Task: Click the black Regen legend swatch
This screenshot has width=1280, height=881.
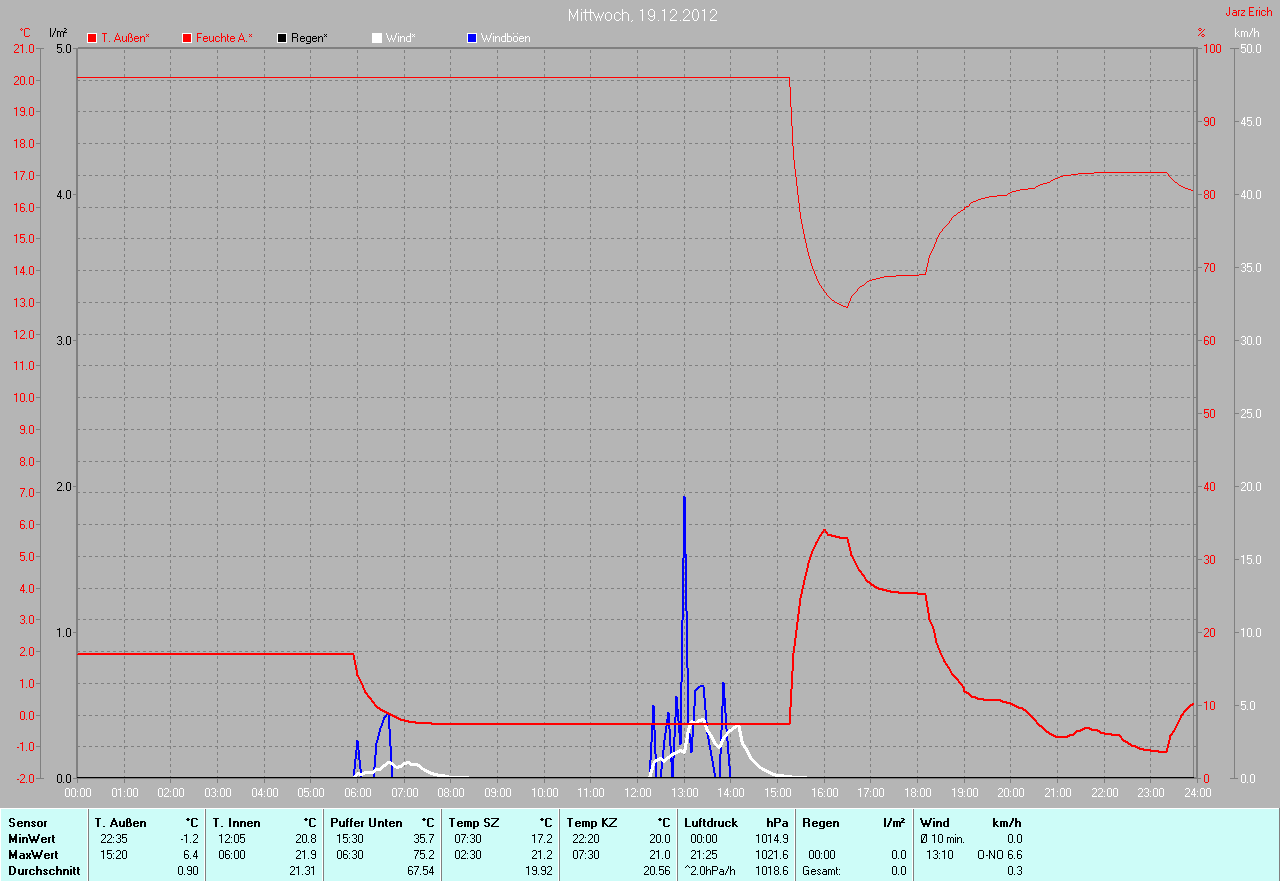Action: pos(282,38)
